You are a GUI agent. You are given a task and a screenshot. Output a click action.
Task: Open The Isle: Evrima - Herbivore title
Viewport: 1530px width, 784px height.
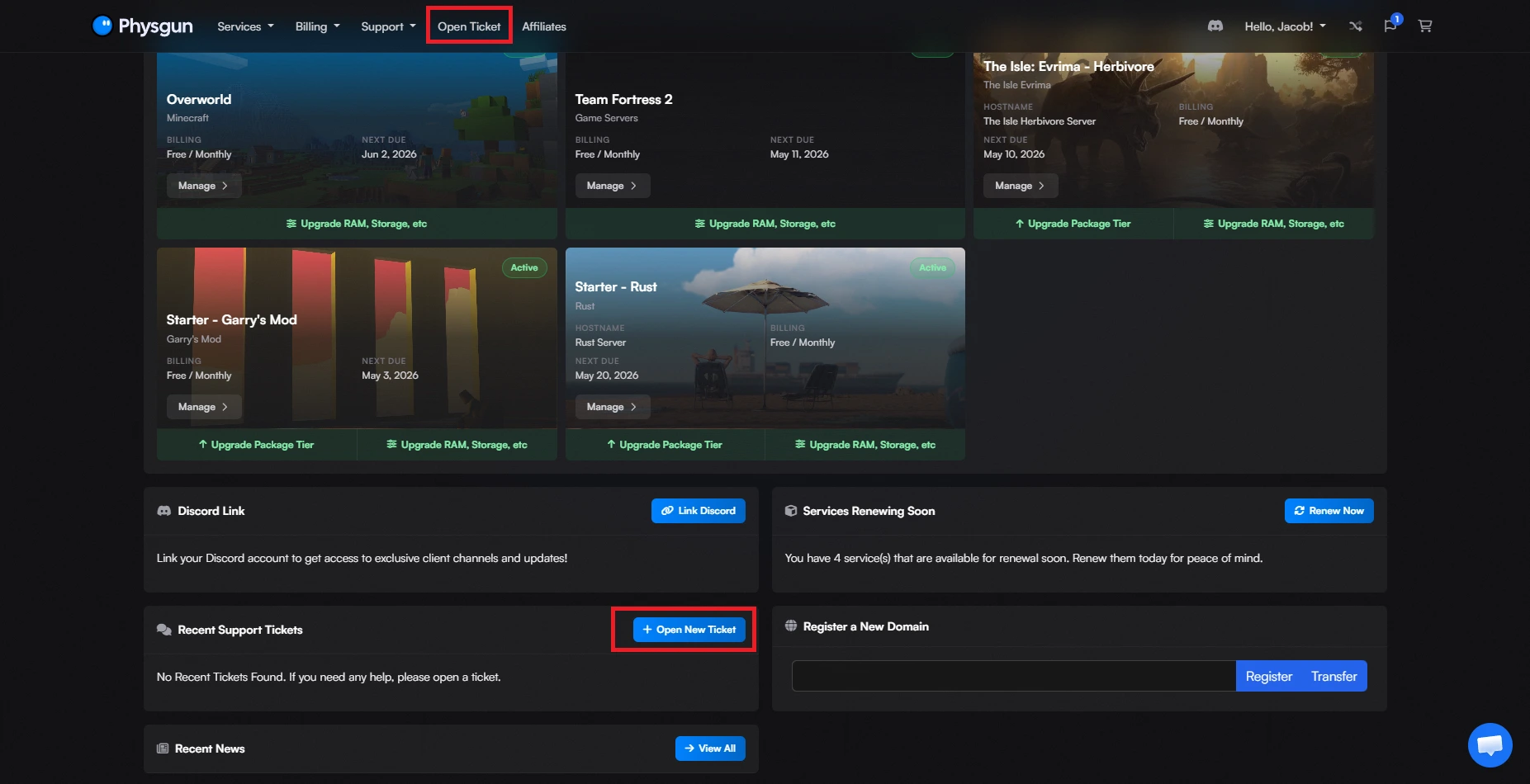(x=1068, y=66)
